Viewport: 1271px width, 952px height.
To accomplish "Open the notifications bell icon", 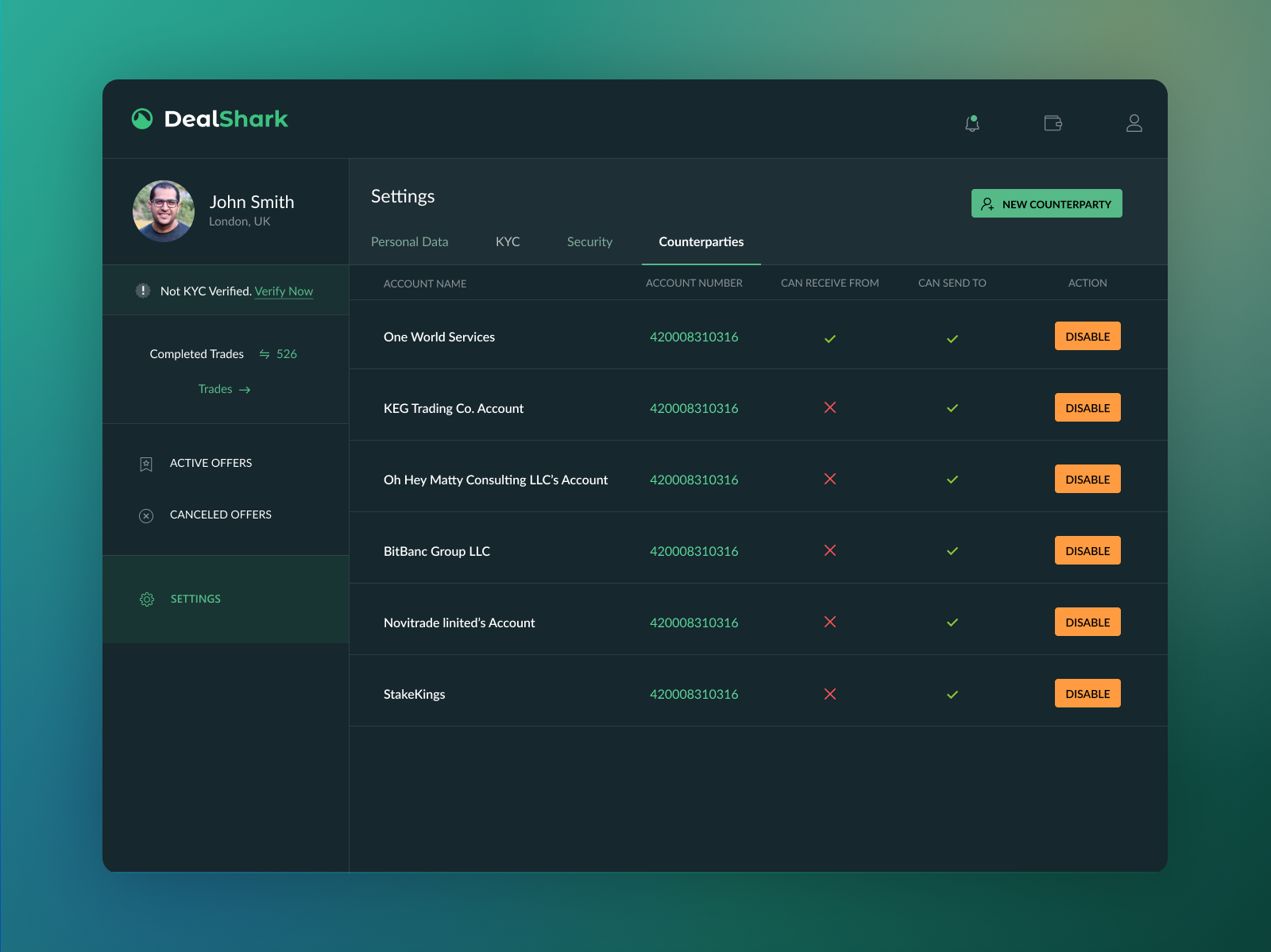I will [972, 123].
